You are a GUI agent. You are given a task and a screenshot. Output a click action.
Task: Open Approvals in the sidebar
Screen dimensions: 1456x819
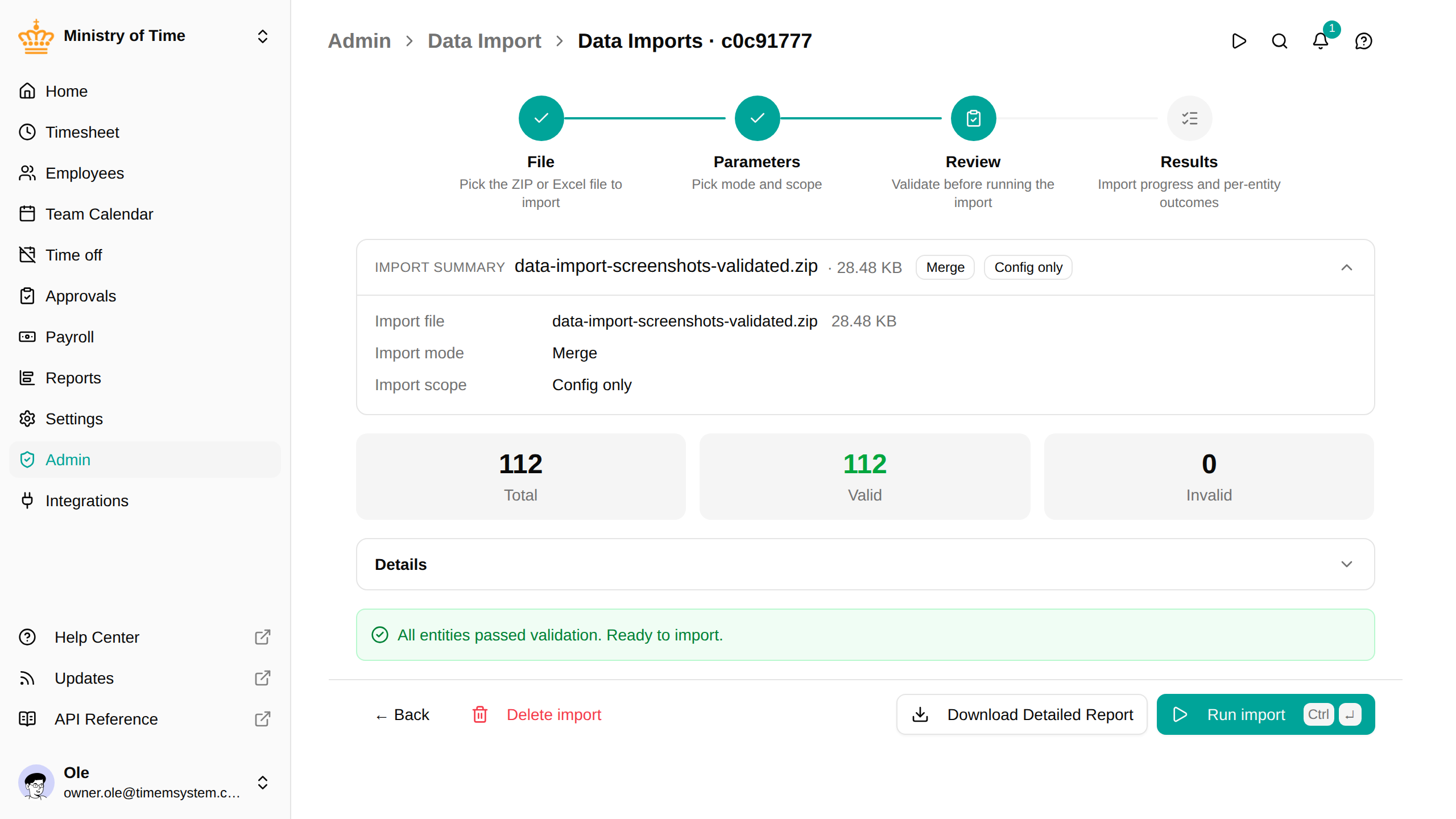tap(146, 296)
